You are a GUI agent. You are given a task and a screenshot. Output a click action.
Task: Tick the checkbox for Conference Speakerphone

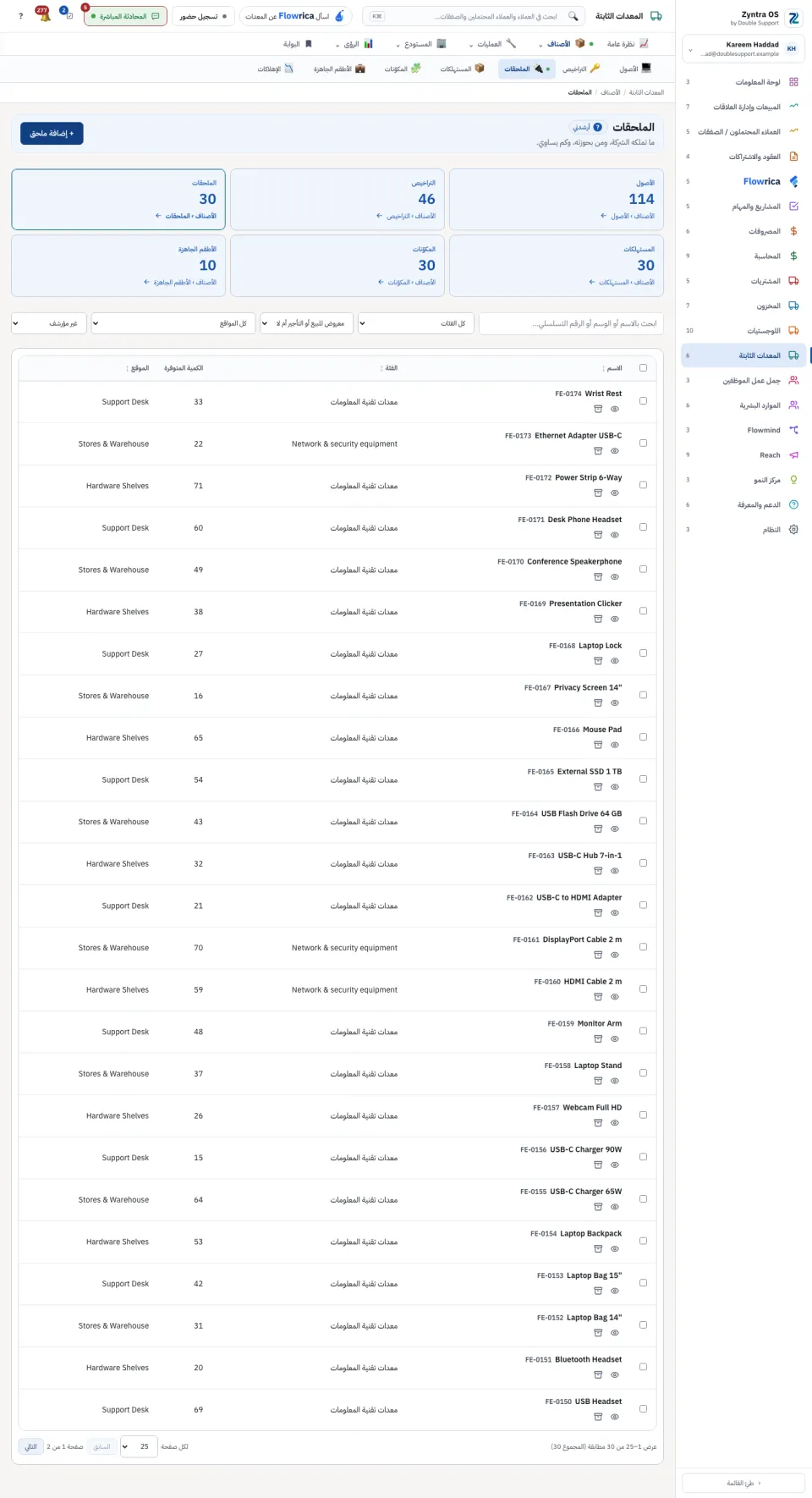(643, 570)
